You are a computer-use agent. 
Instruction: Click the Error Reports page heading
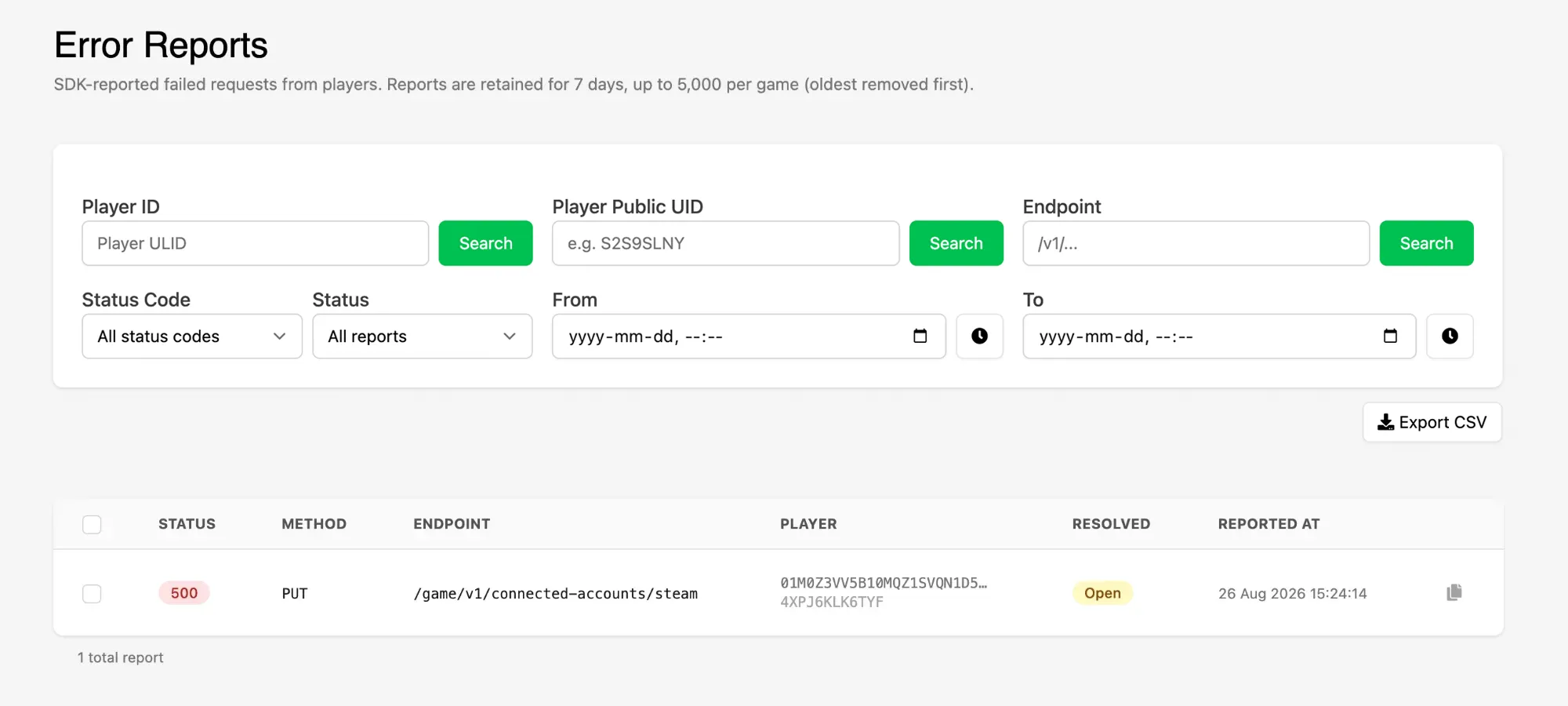[161, 45]
